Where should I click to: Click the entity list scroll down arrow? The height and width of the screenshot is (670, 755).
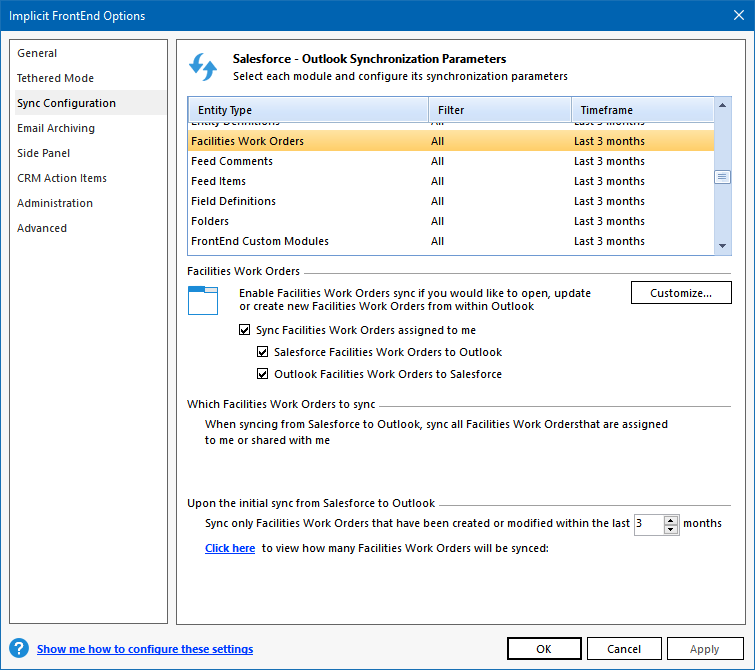pos(722,246)
